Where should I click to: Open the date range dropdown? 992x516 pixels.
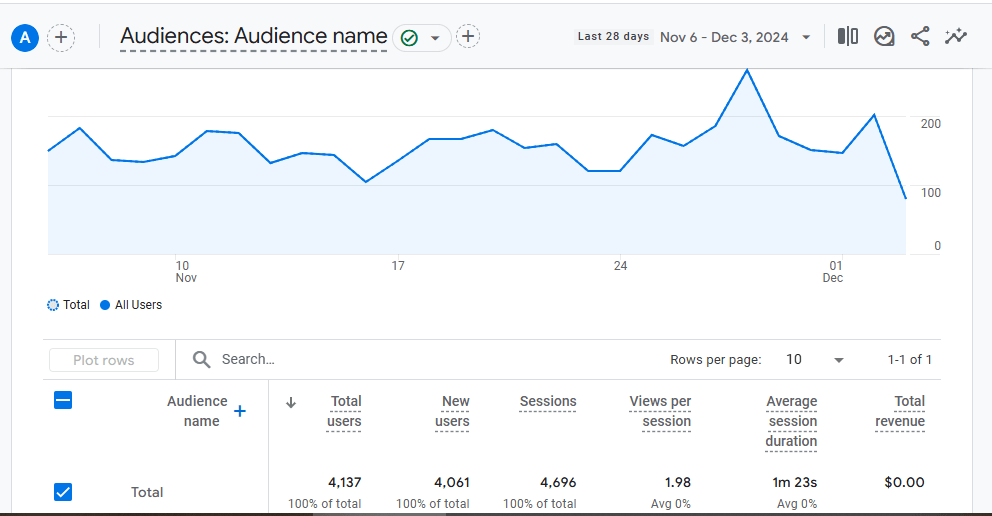(x=806, y=38)
